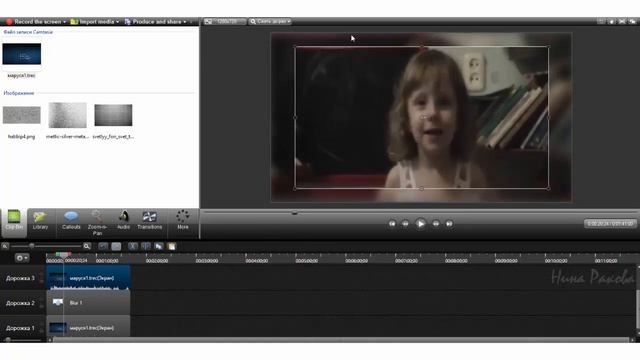This screenshot has height=360, width=640.
Task: Click the Дорожка 3 track label
Action: pyautogui.click(x=20, y=278)
